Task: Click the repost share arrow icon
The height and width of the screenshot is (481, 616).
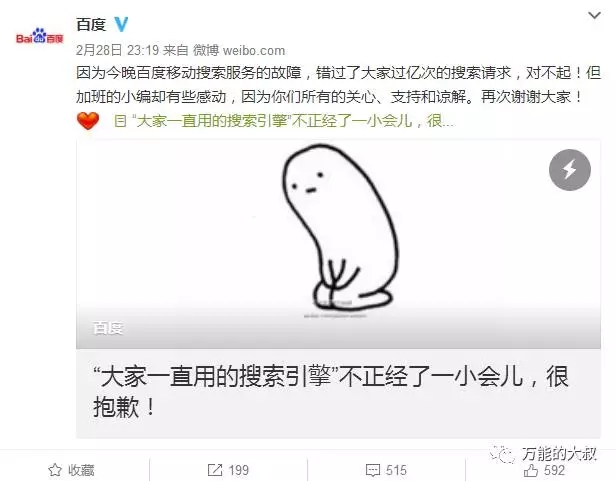Action: 215,470
